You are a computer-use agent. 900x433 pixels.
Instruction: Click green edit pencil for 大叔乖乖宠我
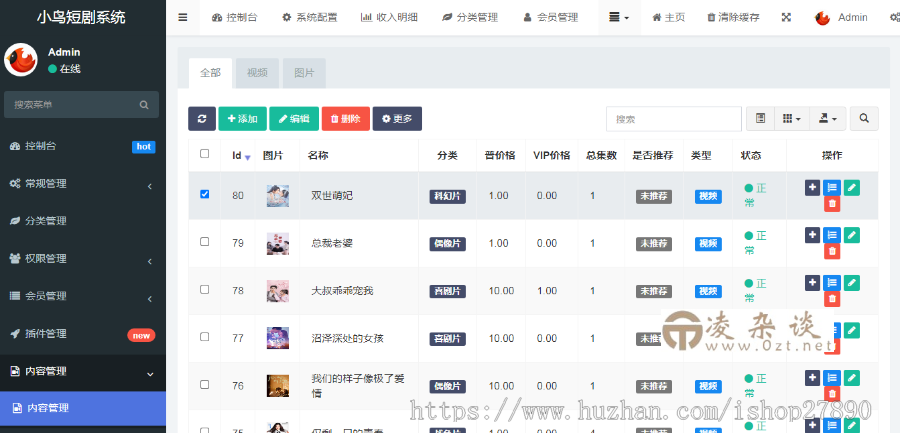(x=852, y=283)
